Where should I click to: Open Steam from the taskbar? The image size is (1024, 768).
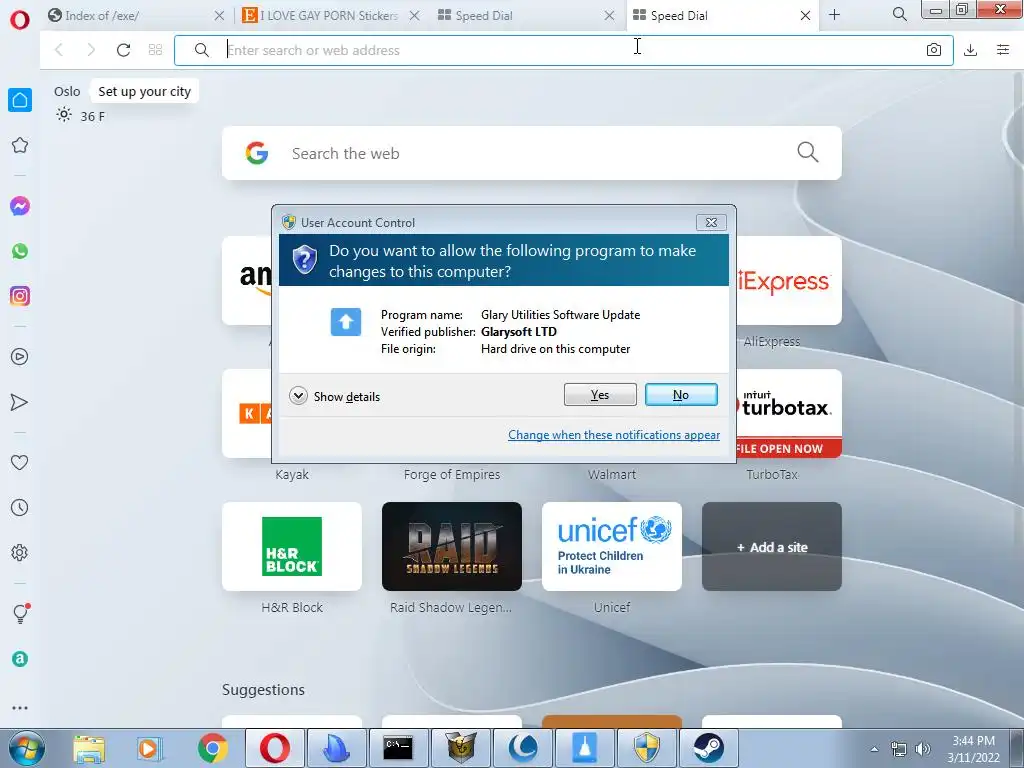point(709,748)
